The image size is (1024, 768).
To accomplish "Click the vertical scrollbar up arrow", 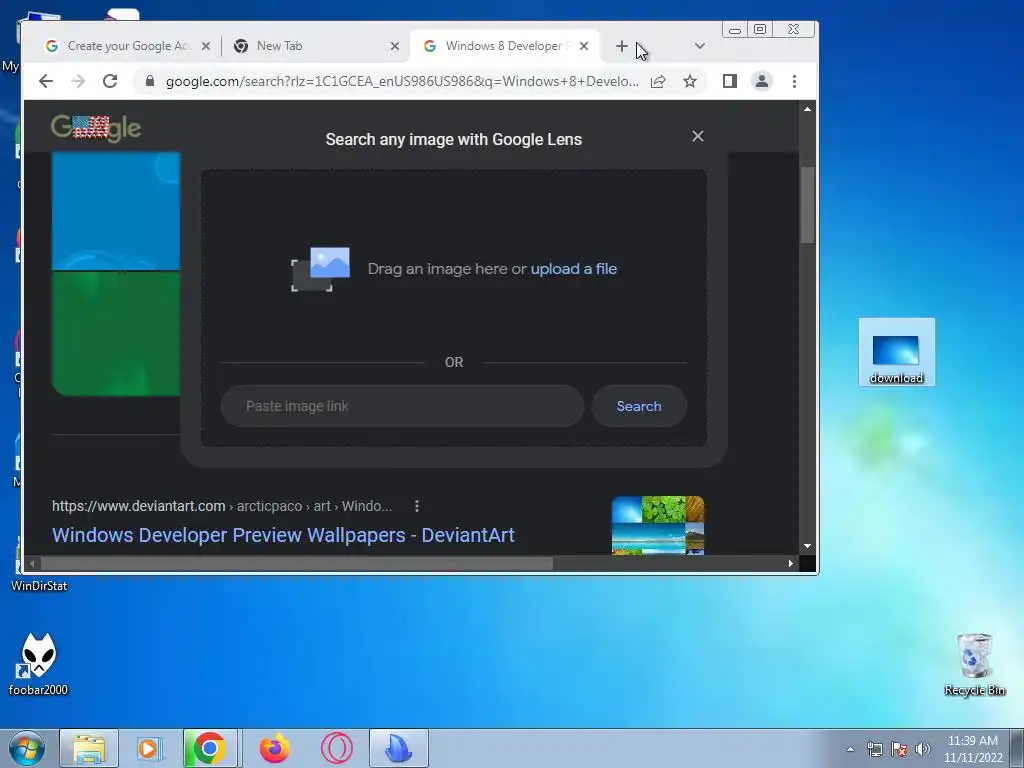I will tap(808, 109).
